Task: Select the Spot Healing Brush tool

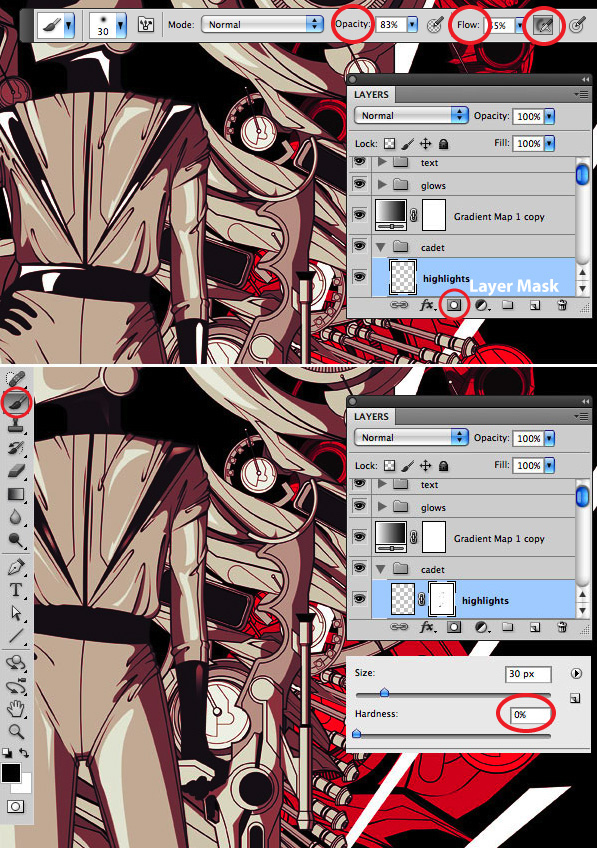Action: [16, 379]
